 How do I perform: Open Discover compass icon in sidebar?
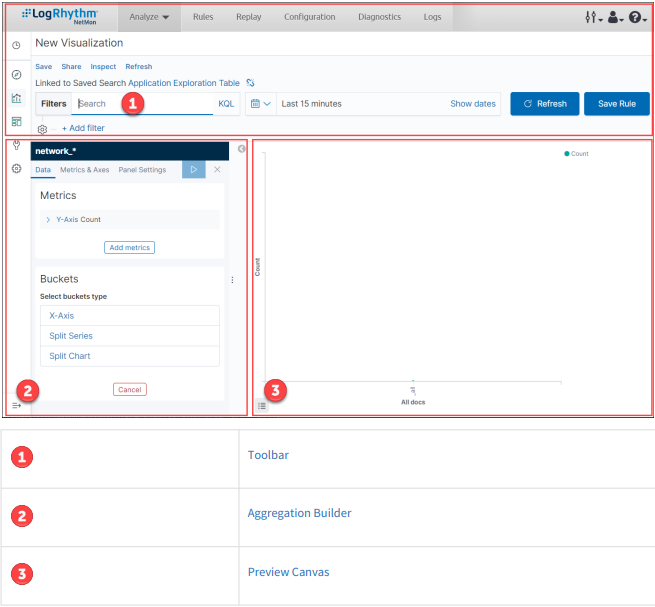point(16,75)
